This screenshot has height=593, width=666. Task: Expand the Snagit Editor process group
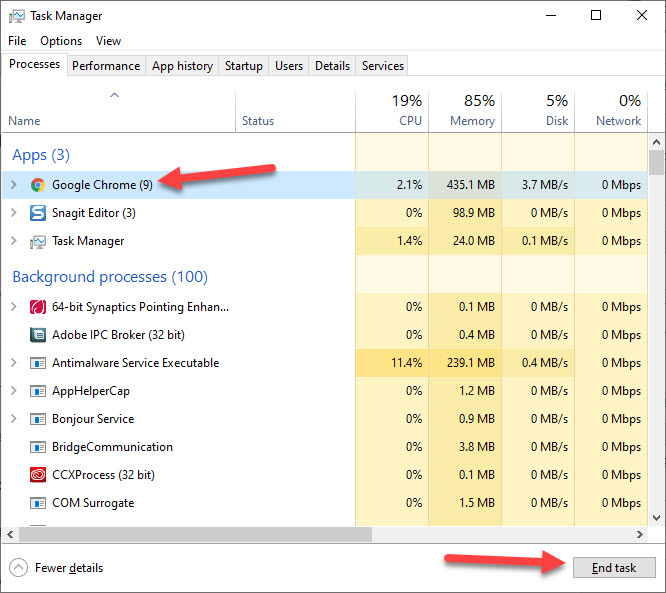pos(14,213)
